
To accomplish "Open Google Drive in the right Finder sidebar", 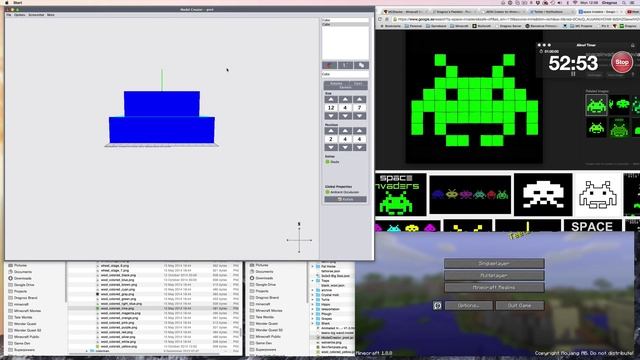I will [262, 284].
